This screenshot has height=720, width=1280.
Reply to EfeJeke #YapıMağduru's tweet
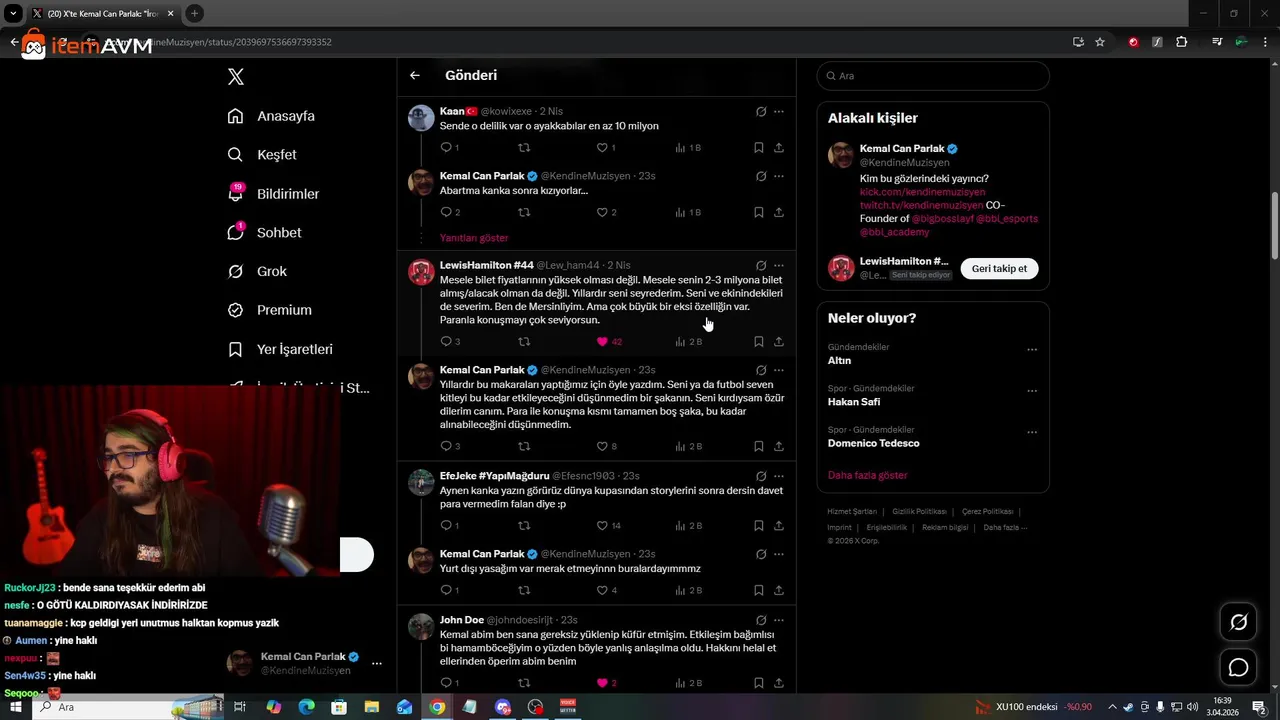pos(446,525)
